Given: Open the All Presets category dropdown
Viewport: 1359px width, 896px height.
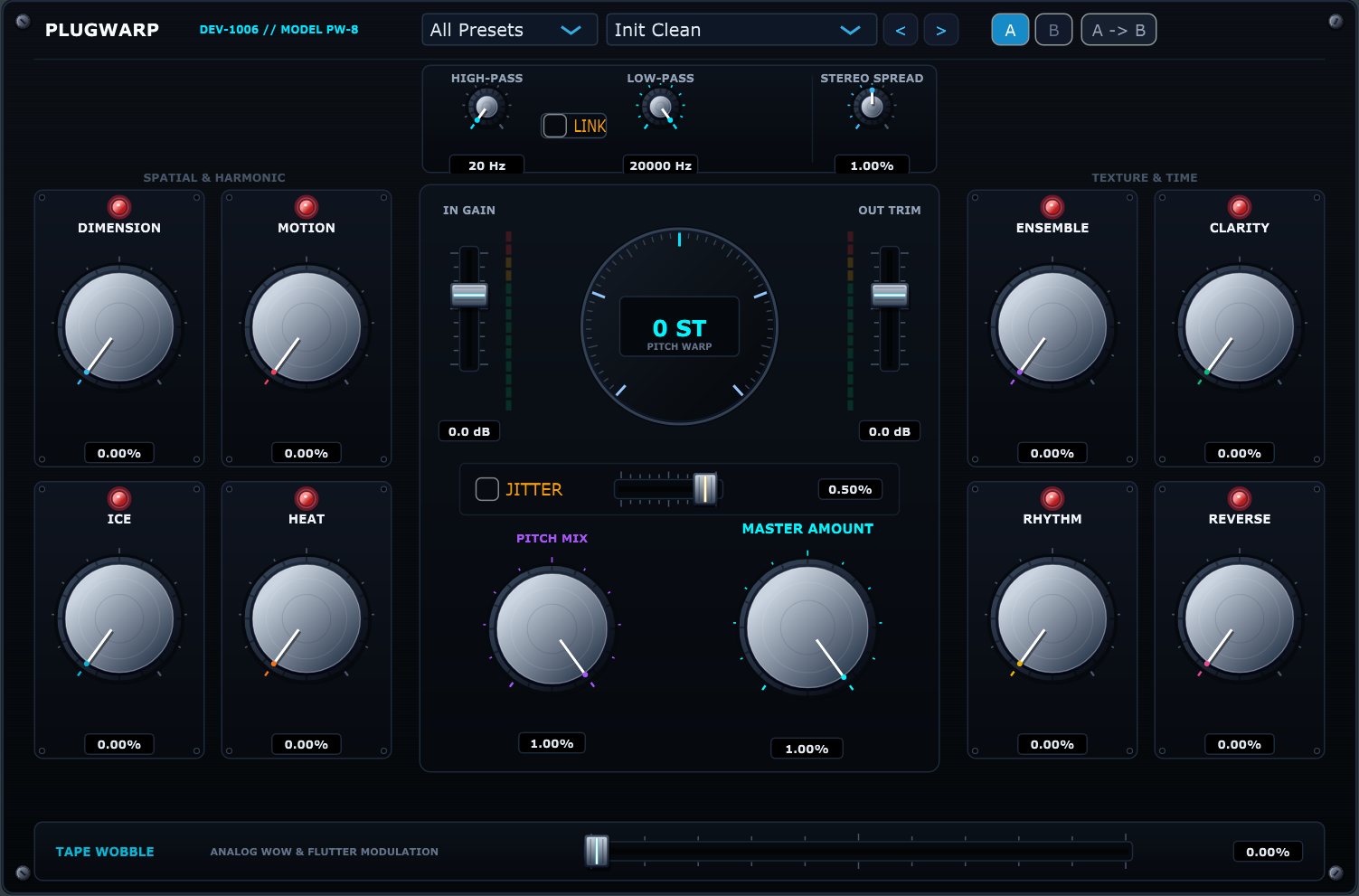Looking at the screenshot, I should coord(510,30).
